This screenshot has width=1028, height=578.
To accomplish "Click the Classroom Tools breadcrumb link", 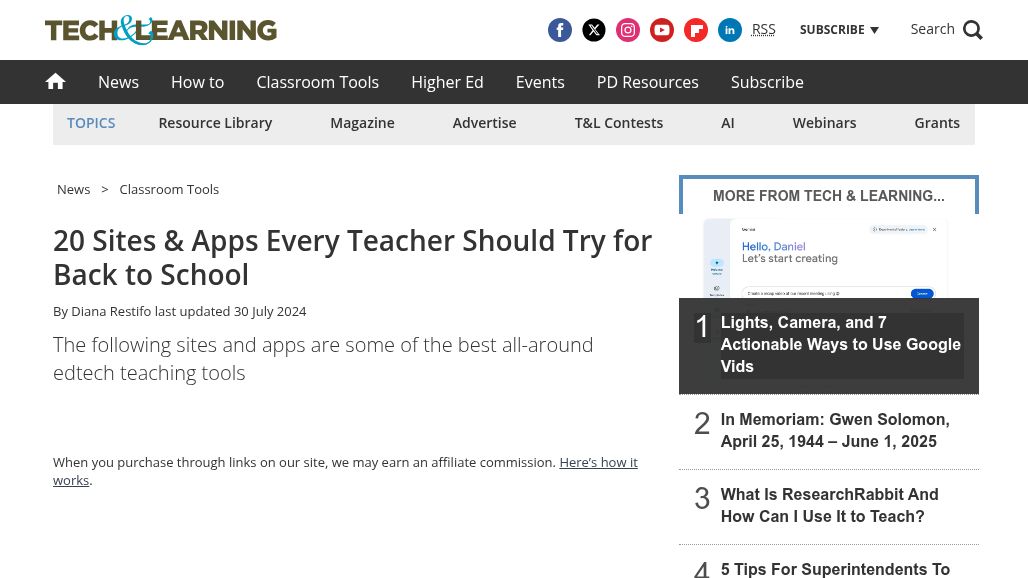I will (169, 189).
